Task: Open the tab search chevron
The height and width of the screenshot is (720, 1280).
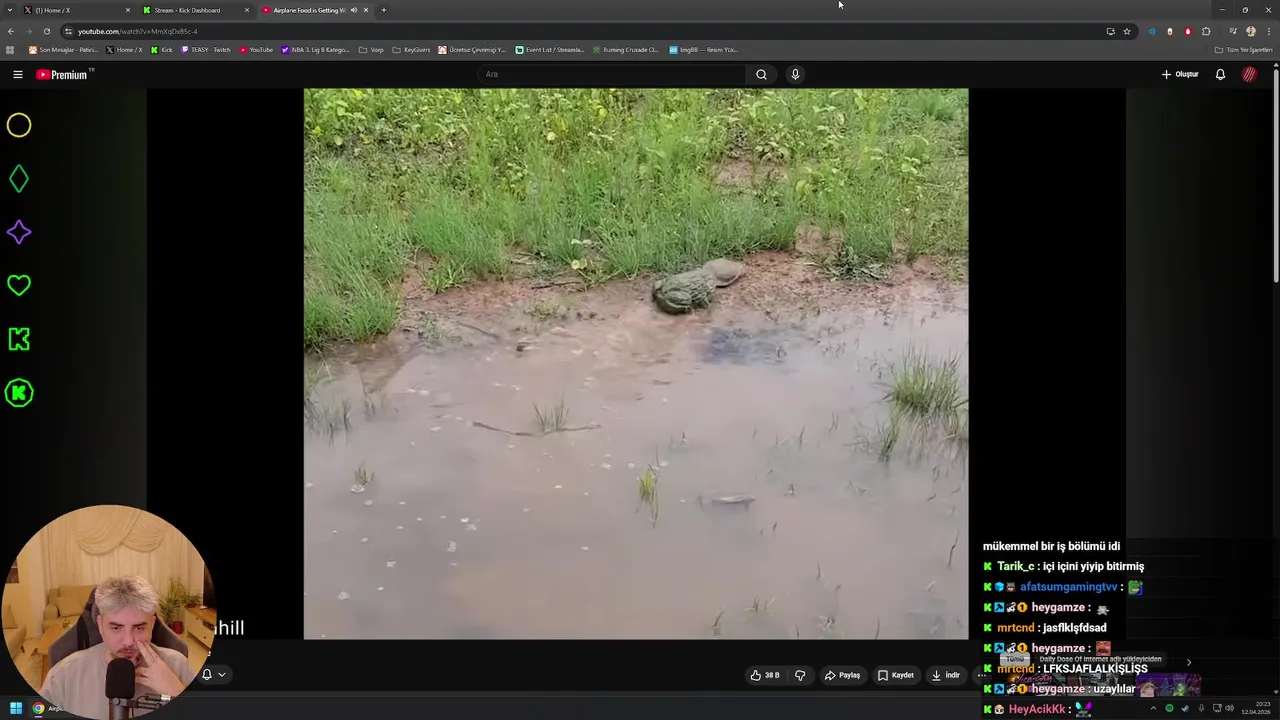Action: pyautogui.click(x=10, y=10)
